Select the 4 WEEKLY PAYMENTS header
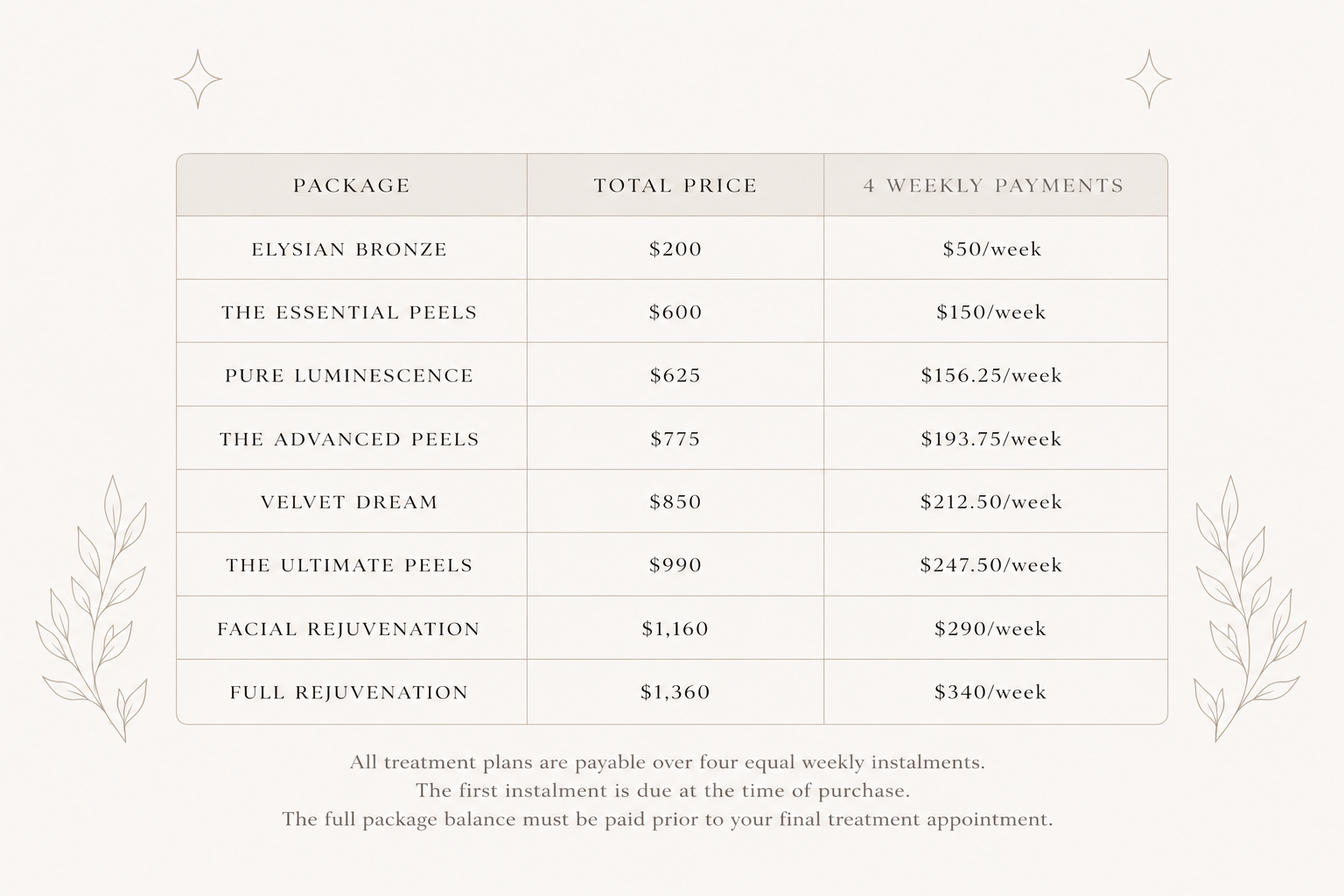This screenshot has width=1344, height=896. [x=993, y=185]
